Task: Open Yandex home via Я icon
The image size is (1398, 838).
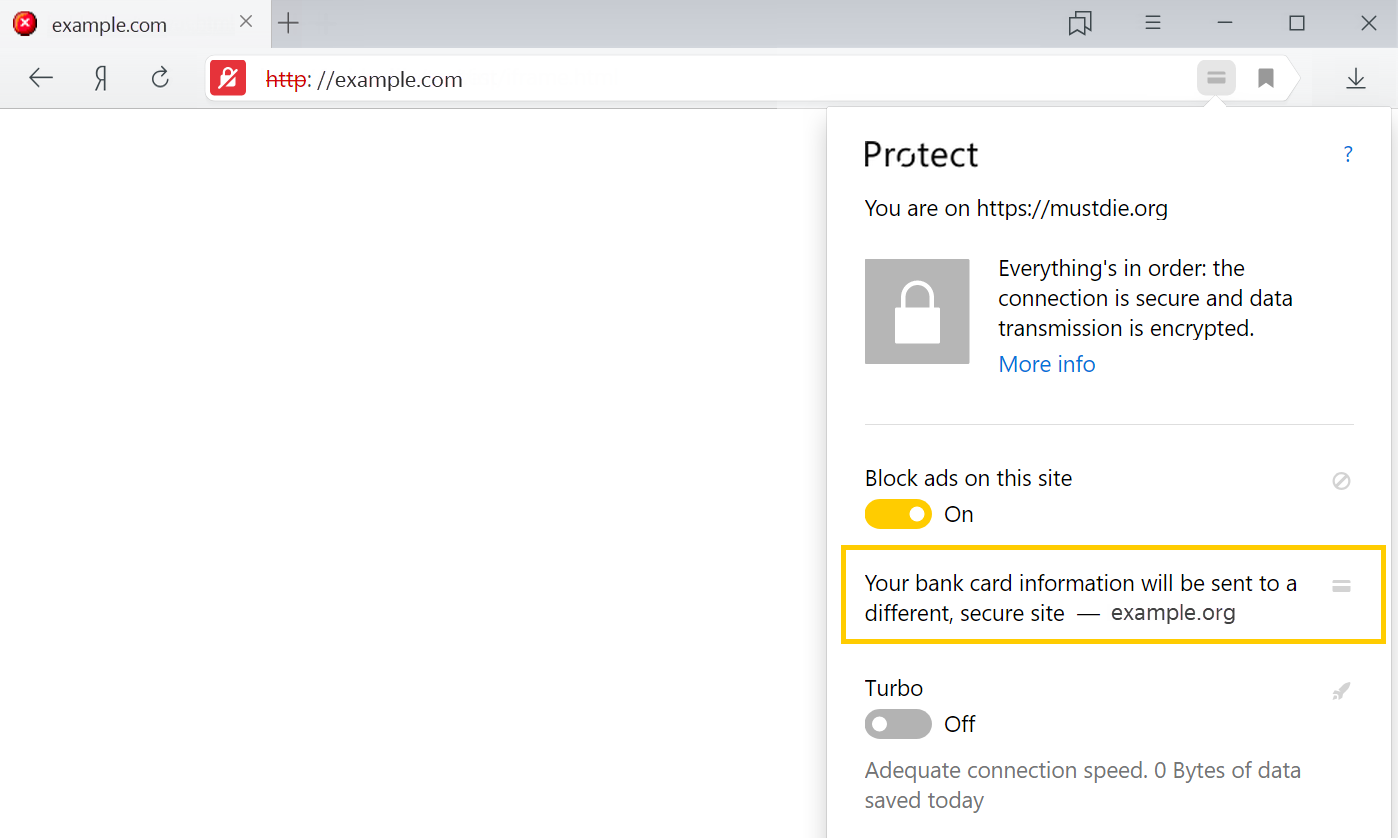Action: click(x=101, y=78)
